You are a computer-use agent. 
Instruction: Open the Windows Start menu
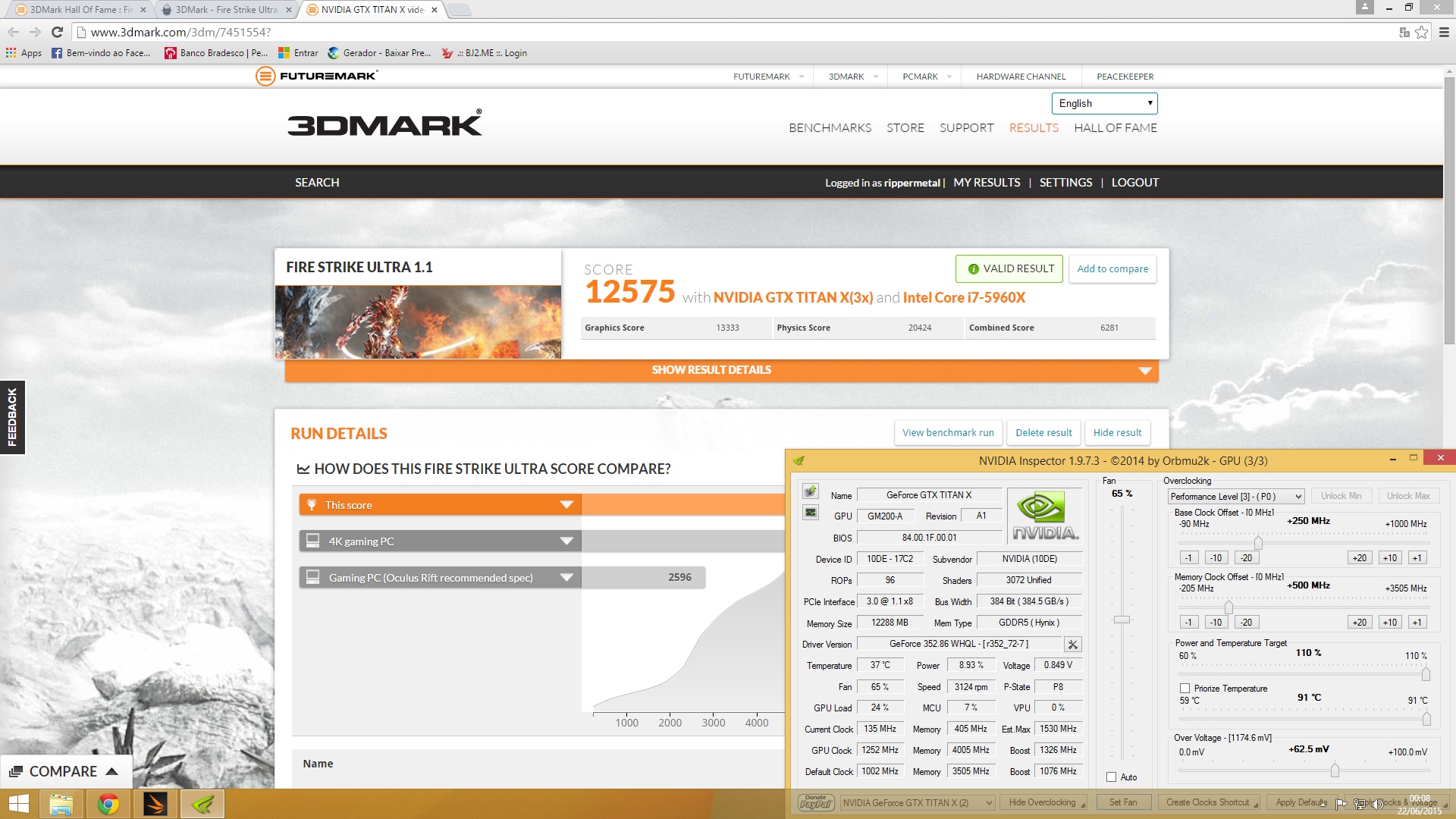click(18, 804)
